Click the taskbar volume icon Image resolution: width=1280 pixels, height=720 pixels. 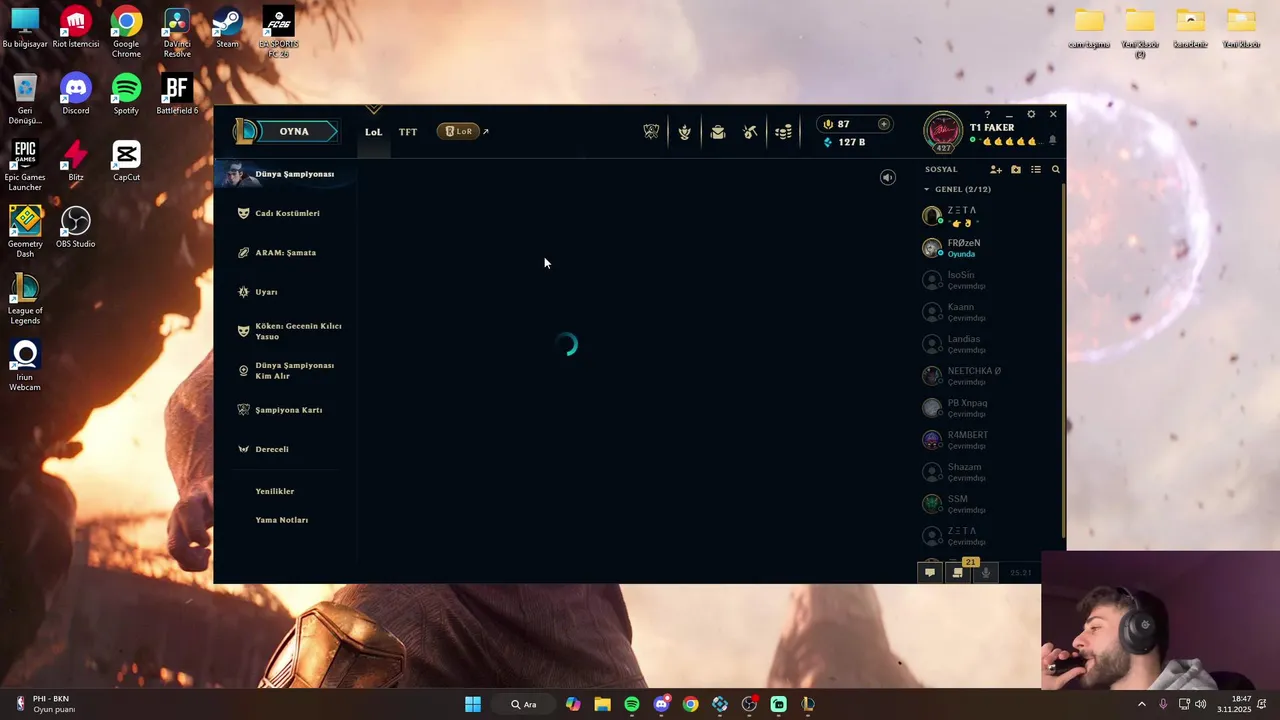(x=1200, y=704)
